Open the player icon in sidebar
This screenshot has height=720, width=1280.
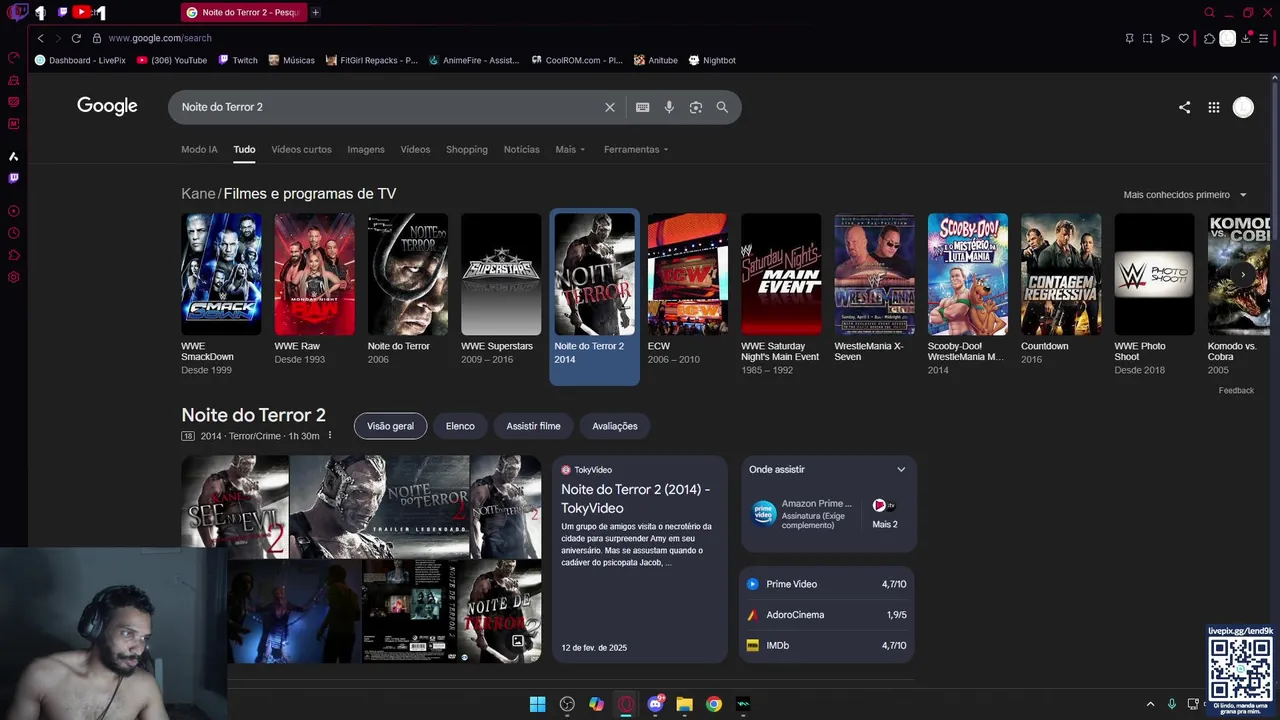pos(13,211)
